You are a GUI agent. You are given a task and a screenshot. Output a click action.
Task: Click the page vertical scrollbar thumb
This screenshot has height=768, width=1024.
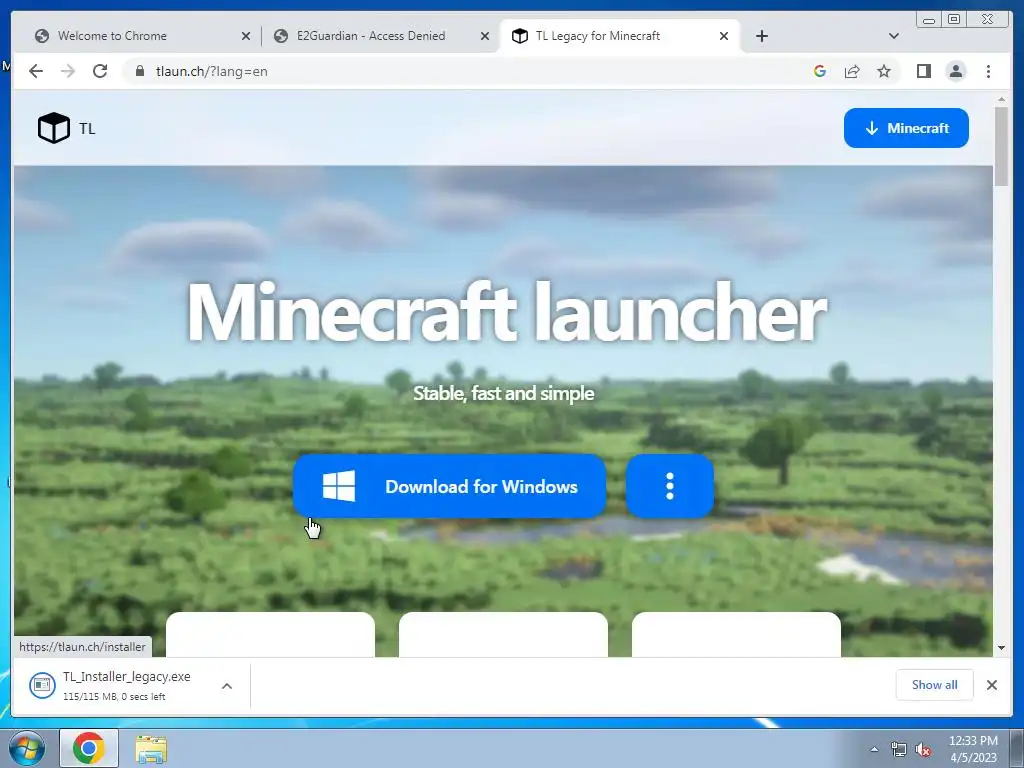pyautogui.click(x=1001, y=146)
